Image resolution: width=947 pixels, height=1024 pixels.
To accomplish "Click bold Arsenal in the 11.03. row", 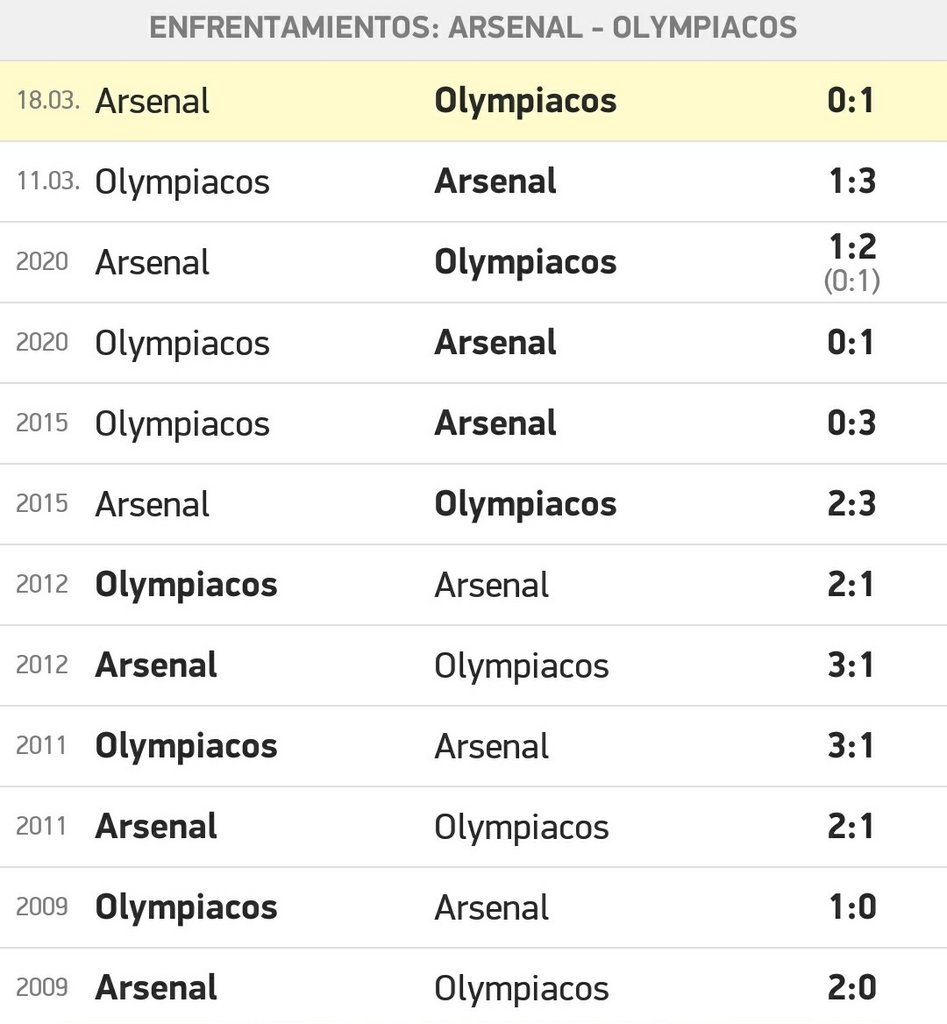I will [495, 182].
